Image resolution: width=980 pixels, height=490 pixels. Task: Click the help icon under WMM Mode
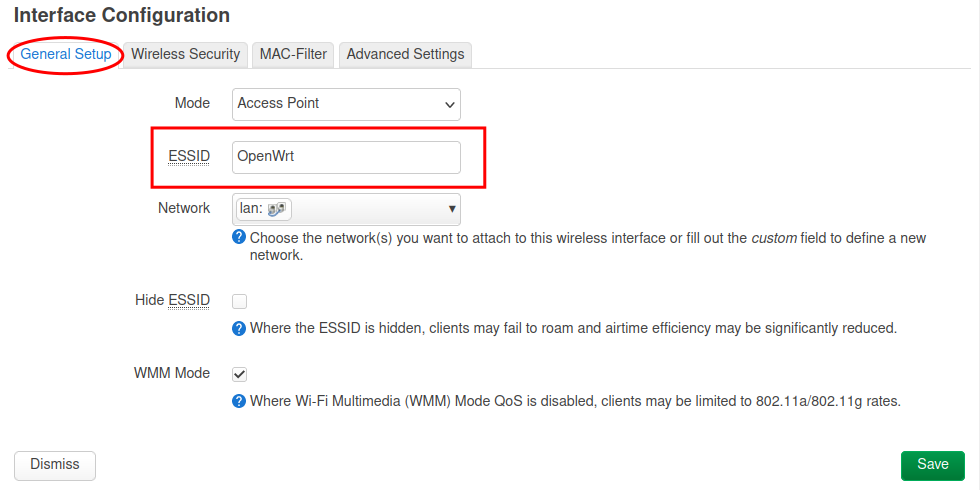[x=239, y=401]
